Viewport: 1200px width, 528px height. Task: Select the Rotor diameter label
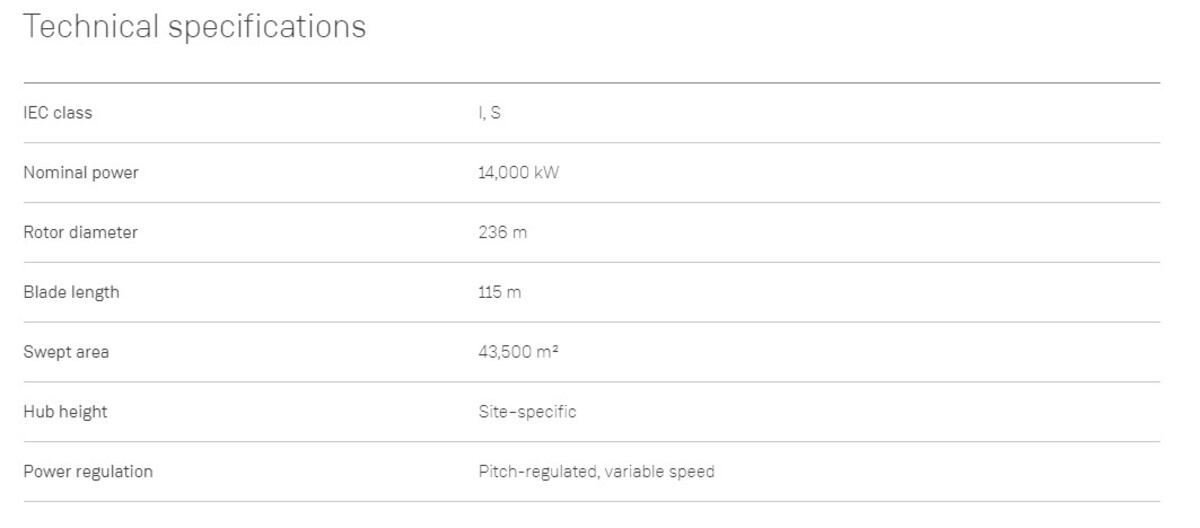tap(80, 232)
